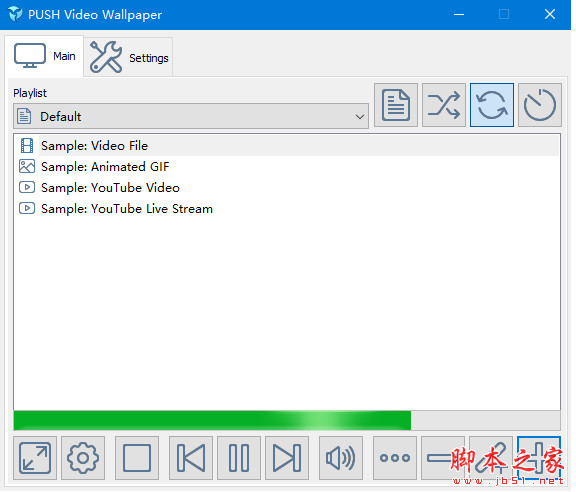
Task: Open the playlist manager document icon
Action: click(x=396, y=105)
